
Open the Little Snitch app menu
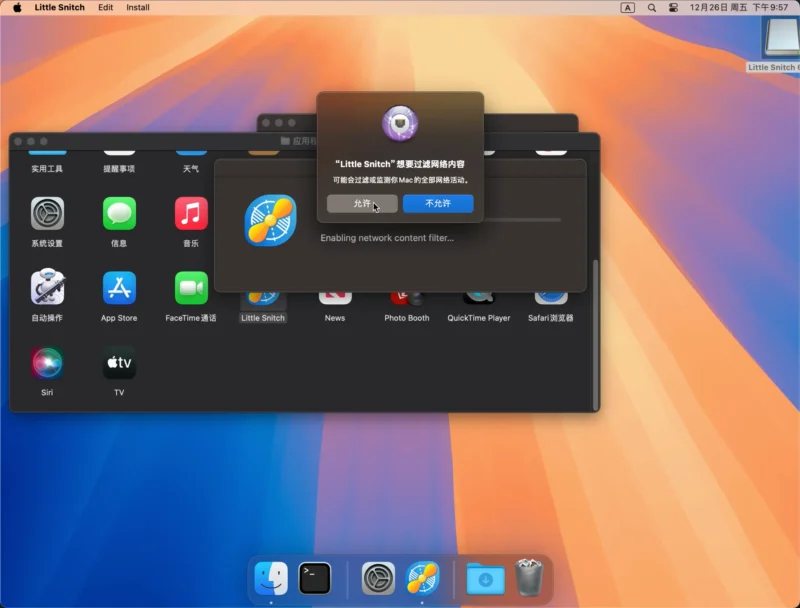(60, 7)
